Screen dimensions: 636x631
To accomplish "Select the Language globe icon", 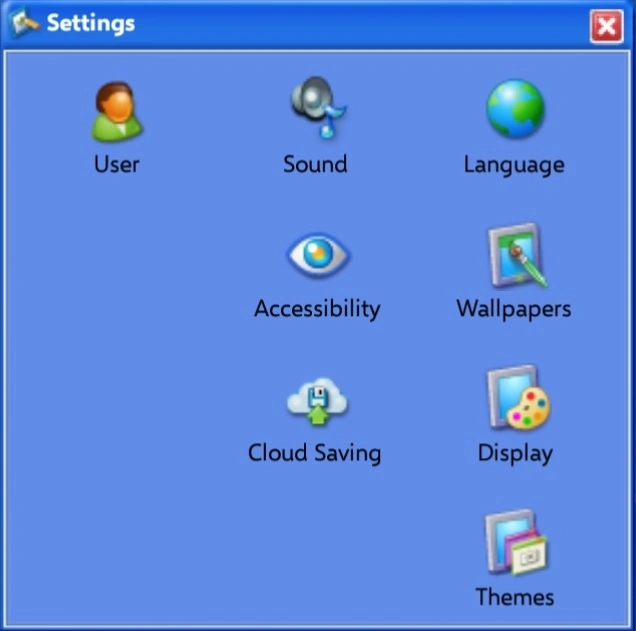I will click(515, 109).
